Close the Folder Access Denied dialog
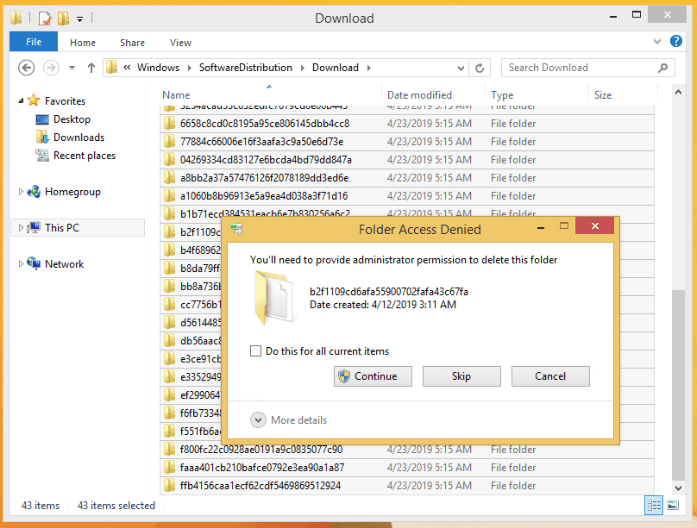 pos(595,226)
